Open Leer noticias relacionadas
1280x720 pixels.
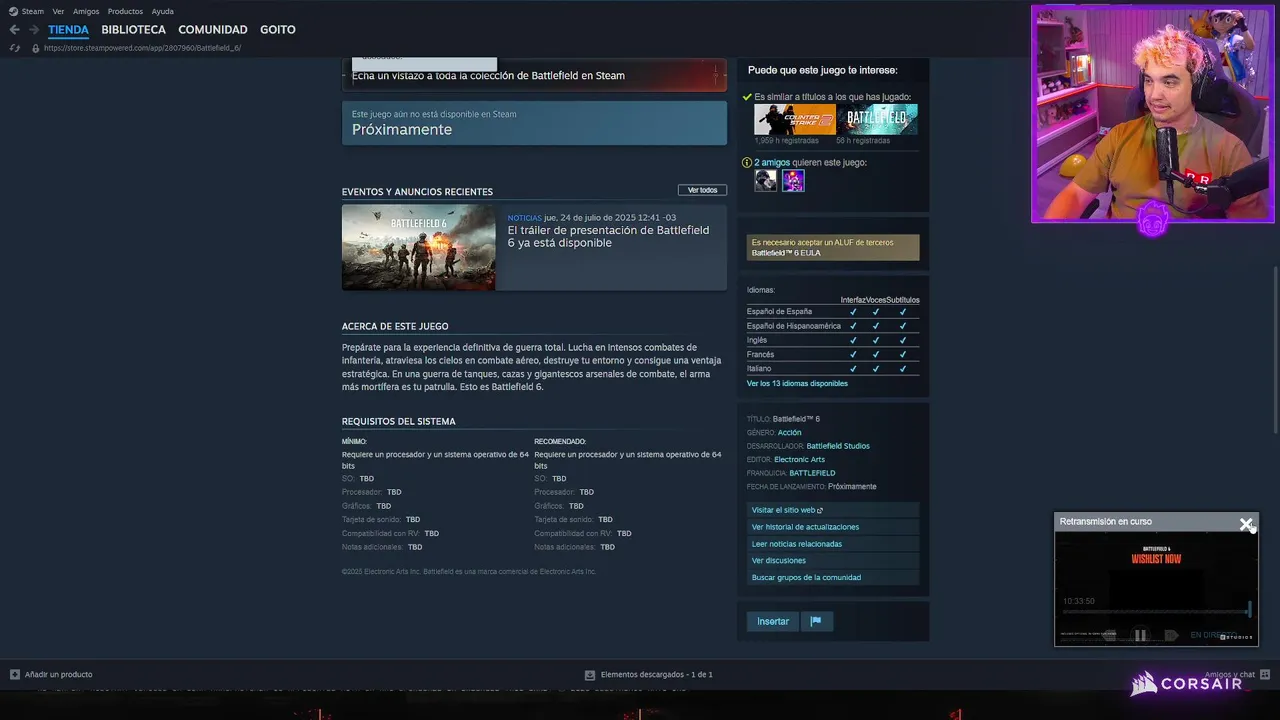(x=832, y=544)
